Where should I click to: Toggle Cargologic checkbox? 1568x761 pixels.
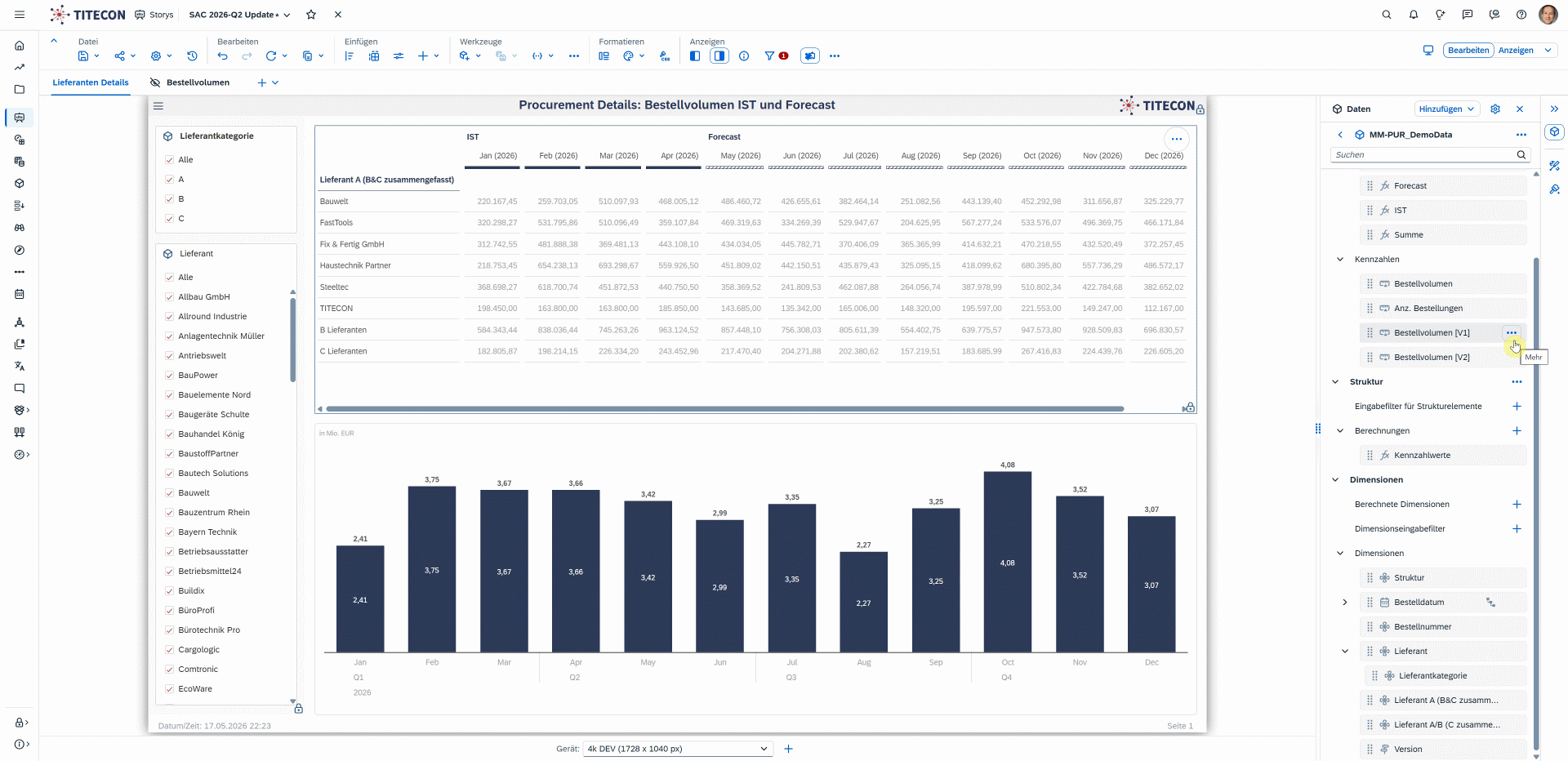169,650
